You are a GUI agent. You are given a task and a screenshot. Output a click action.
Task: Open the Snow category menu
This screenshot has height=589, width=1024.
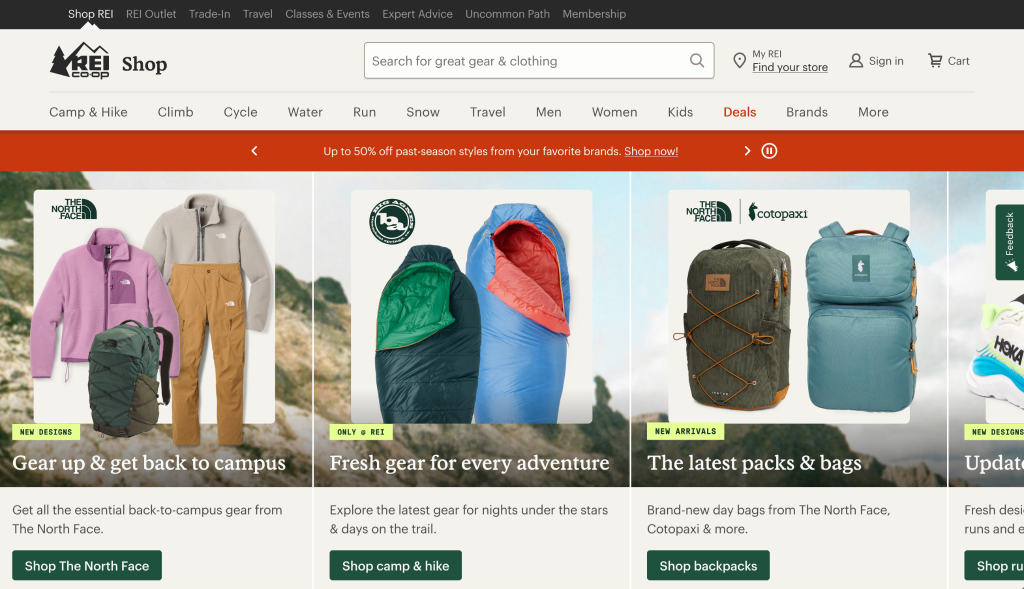coord(423,112)
